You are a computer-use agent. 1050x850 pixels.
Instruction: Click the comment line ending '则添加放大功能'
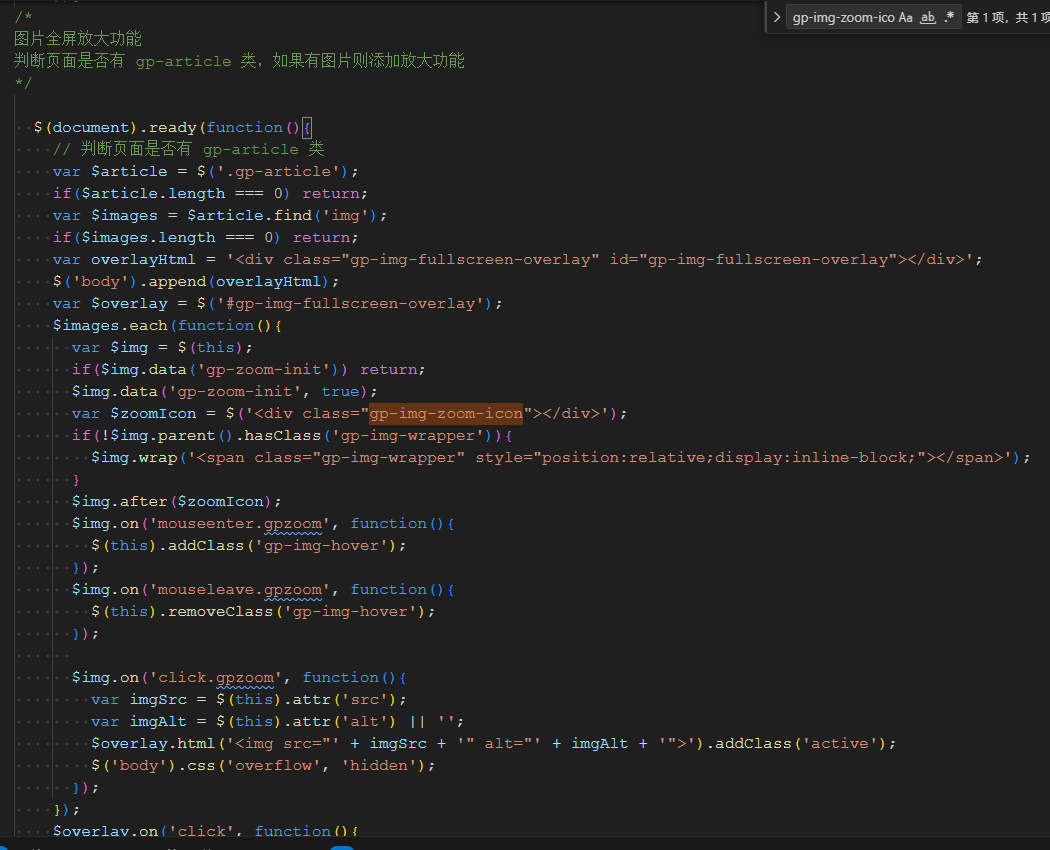(x=239, y=61)
